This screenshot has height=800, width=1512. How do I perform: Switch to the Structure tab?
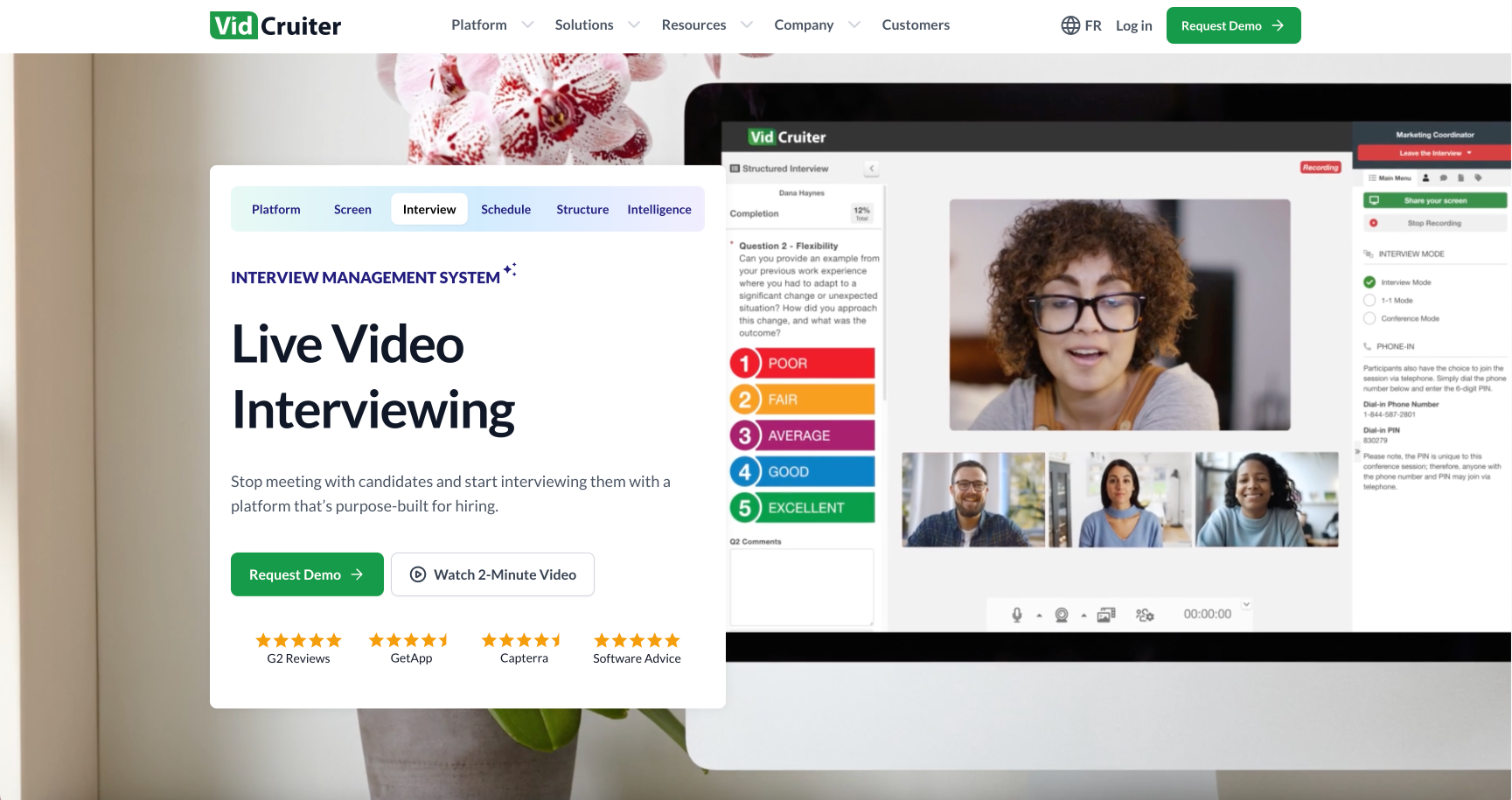(582, 209)
